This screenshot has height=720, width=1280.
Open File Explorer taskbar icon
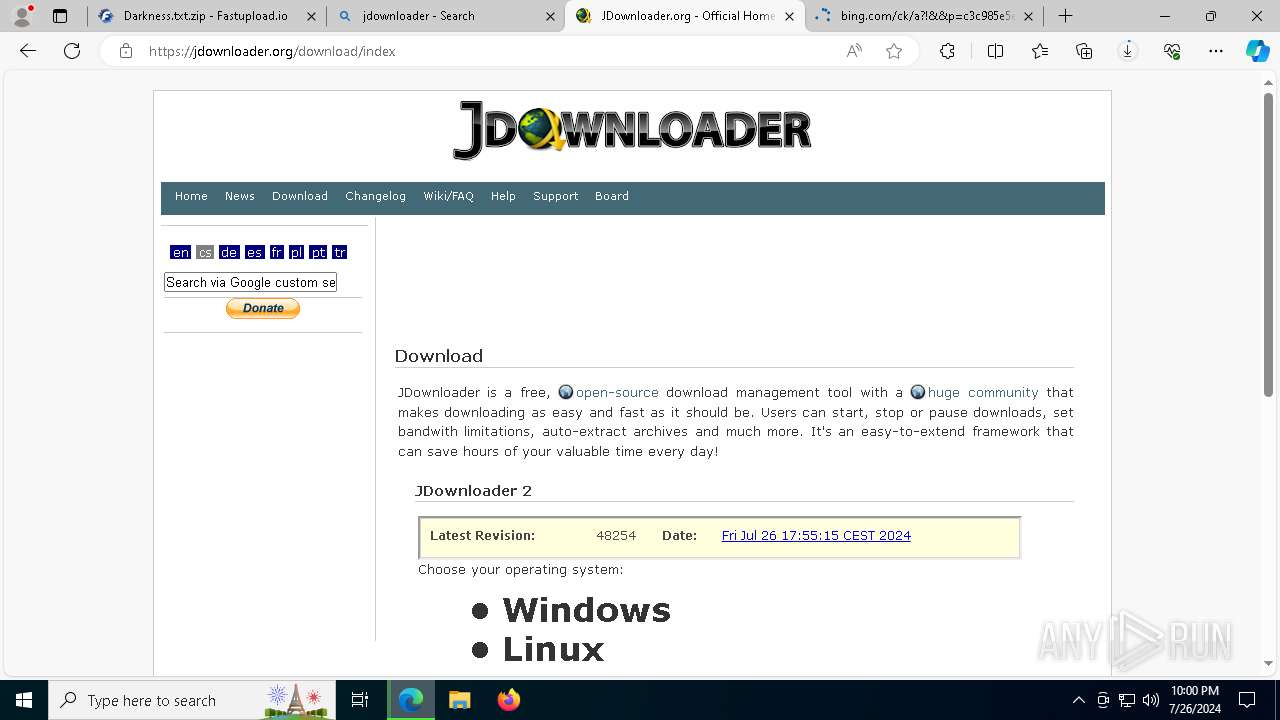(459, 700)
